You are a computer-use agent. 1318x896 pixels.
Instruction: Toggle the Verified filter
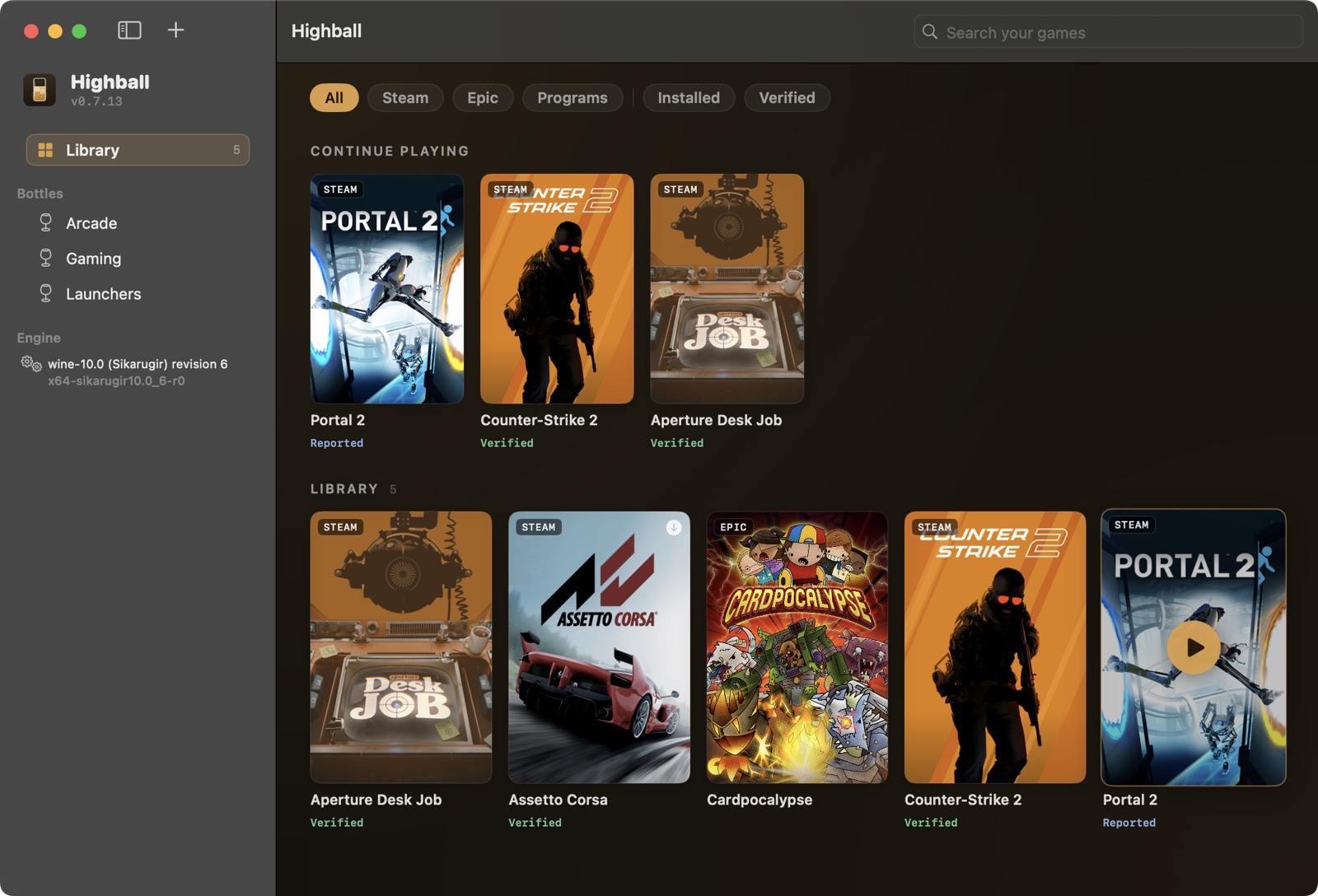point(787,97)
